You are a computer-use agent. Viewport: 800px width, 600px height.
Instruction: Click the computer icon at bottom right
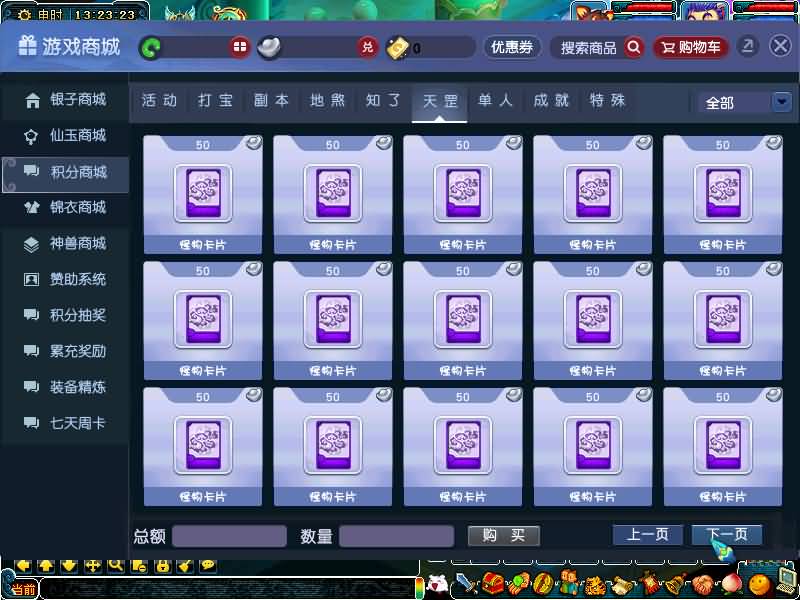786,583
